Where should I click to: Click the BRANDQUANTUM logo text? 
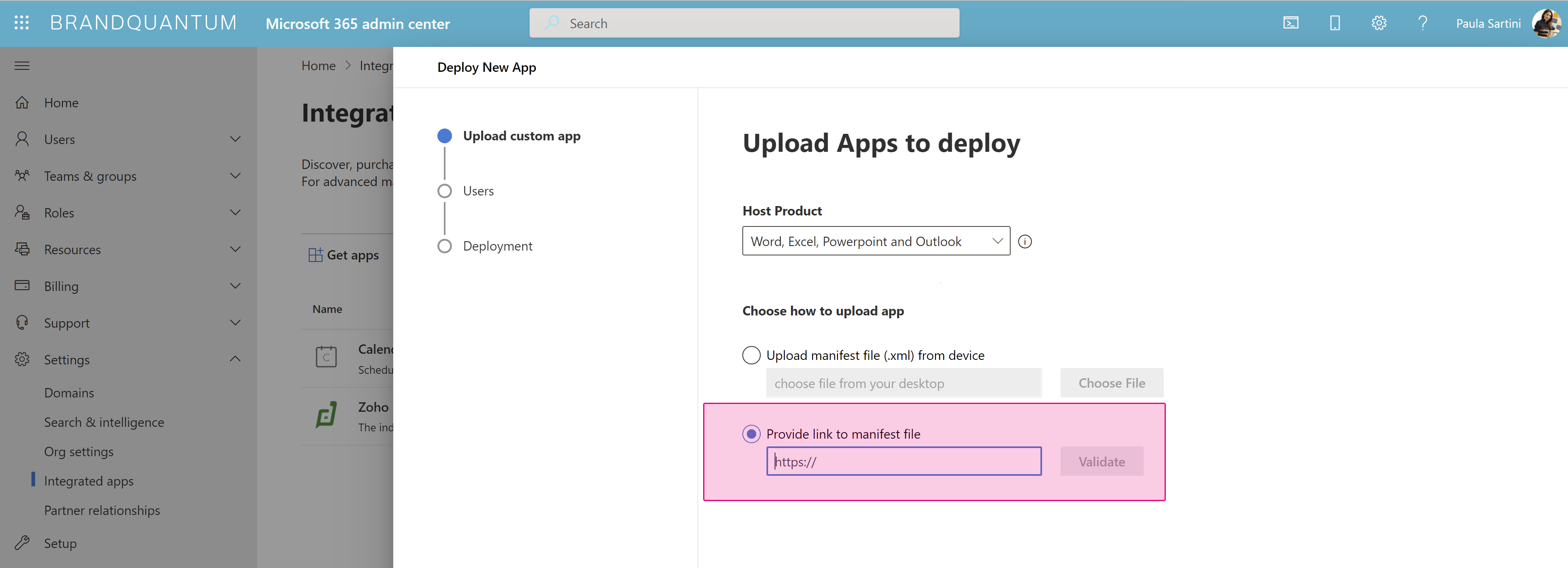pyautogui.click(x=144, y=23)
